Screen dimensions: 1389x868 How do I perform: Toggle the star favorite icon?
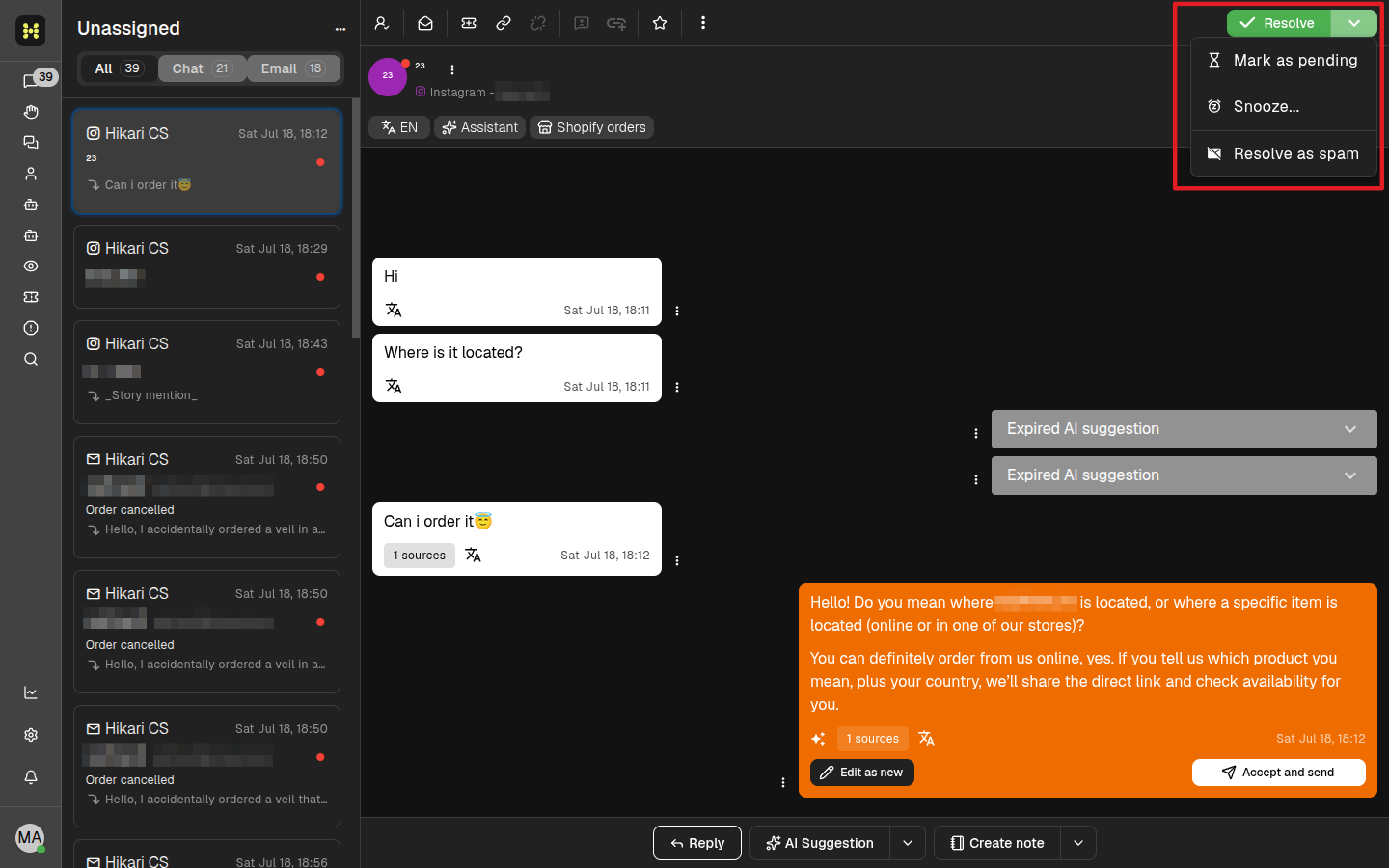tap(660, 23)
